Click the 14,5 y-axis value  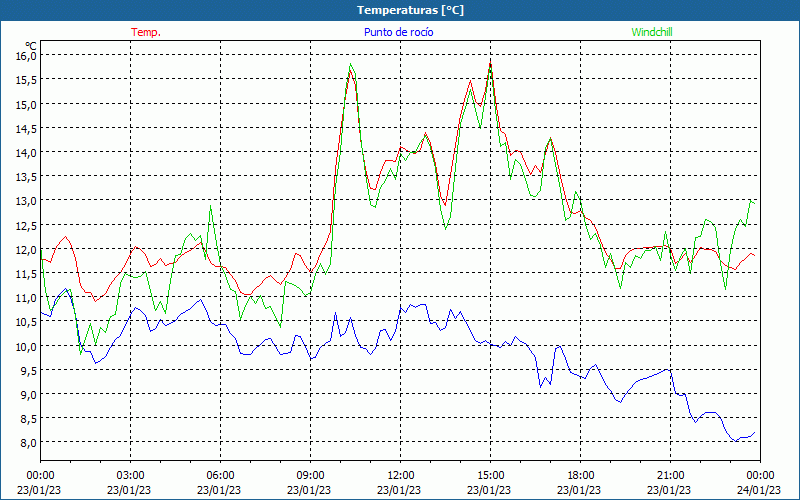[x=26, y=128]
